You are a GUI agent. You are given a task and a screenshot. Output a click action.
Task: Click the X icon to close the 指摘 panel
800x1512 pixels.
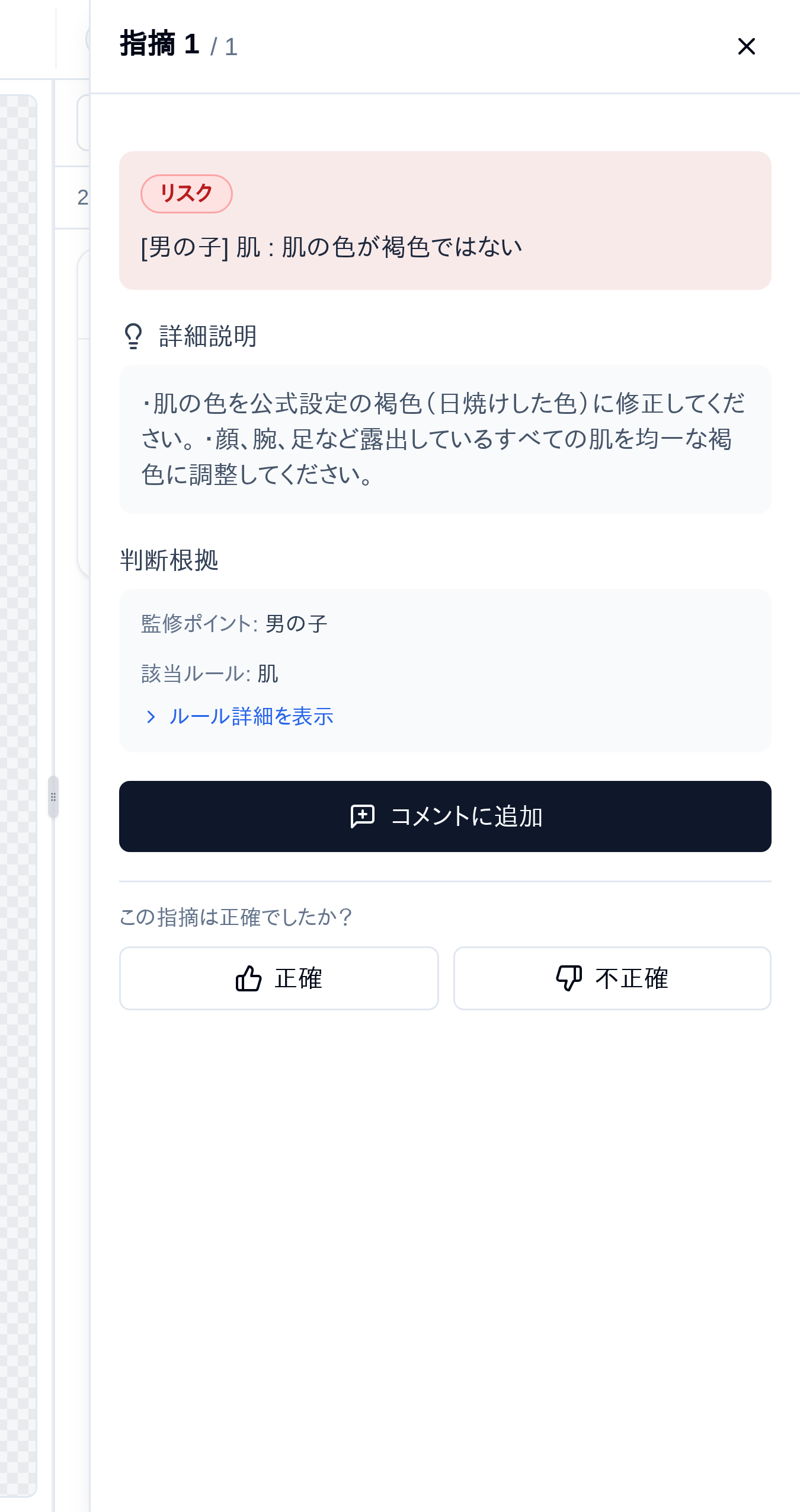click(x=746, y=46)
